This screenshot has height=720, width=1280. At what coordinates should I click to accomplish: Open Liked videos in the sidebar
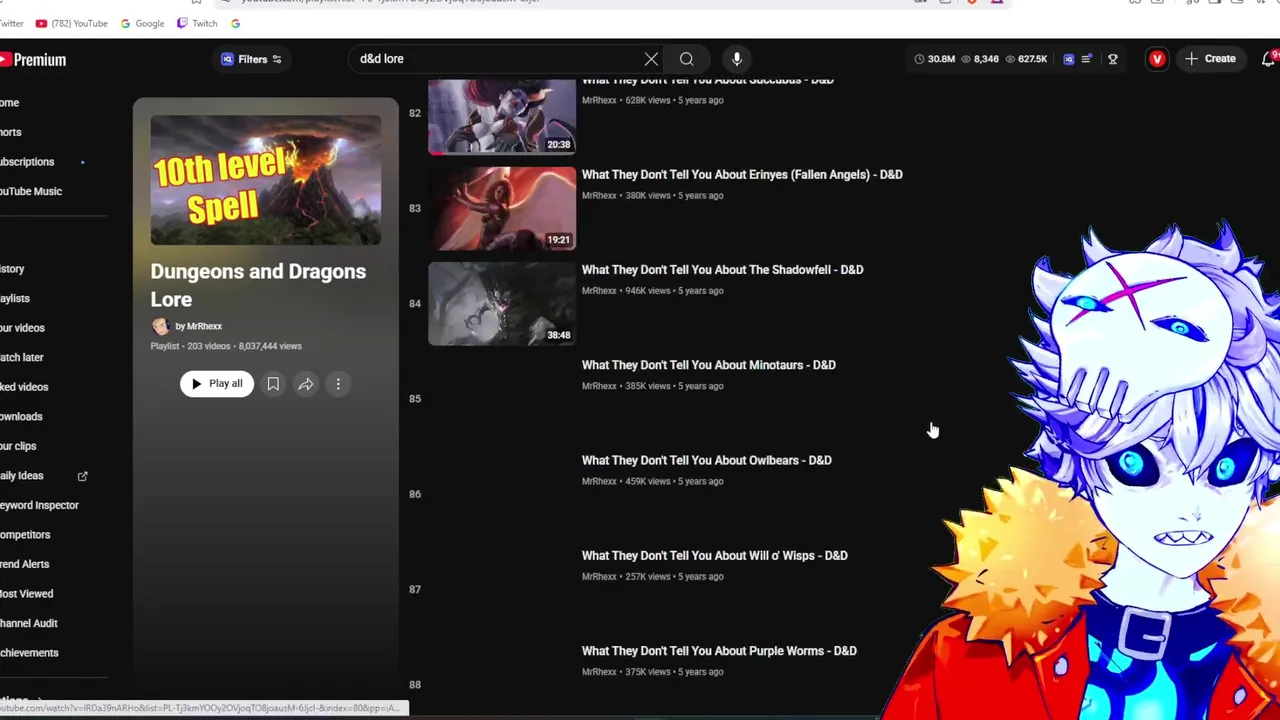tap(24, 387)
